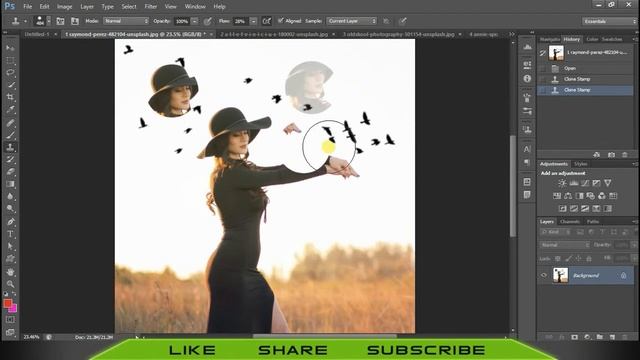Add a Brightness/Contrast adjustment
This screenshot has width=640, height=360.
click(562, 183)
